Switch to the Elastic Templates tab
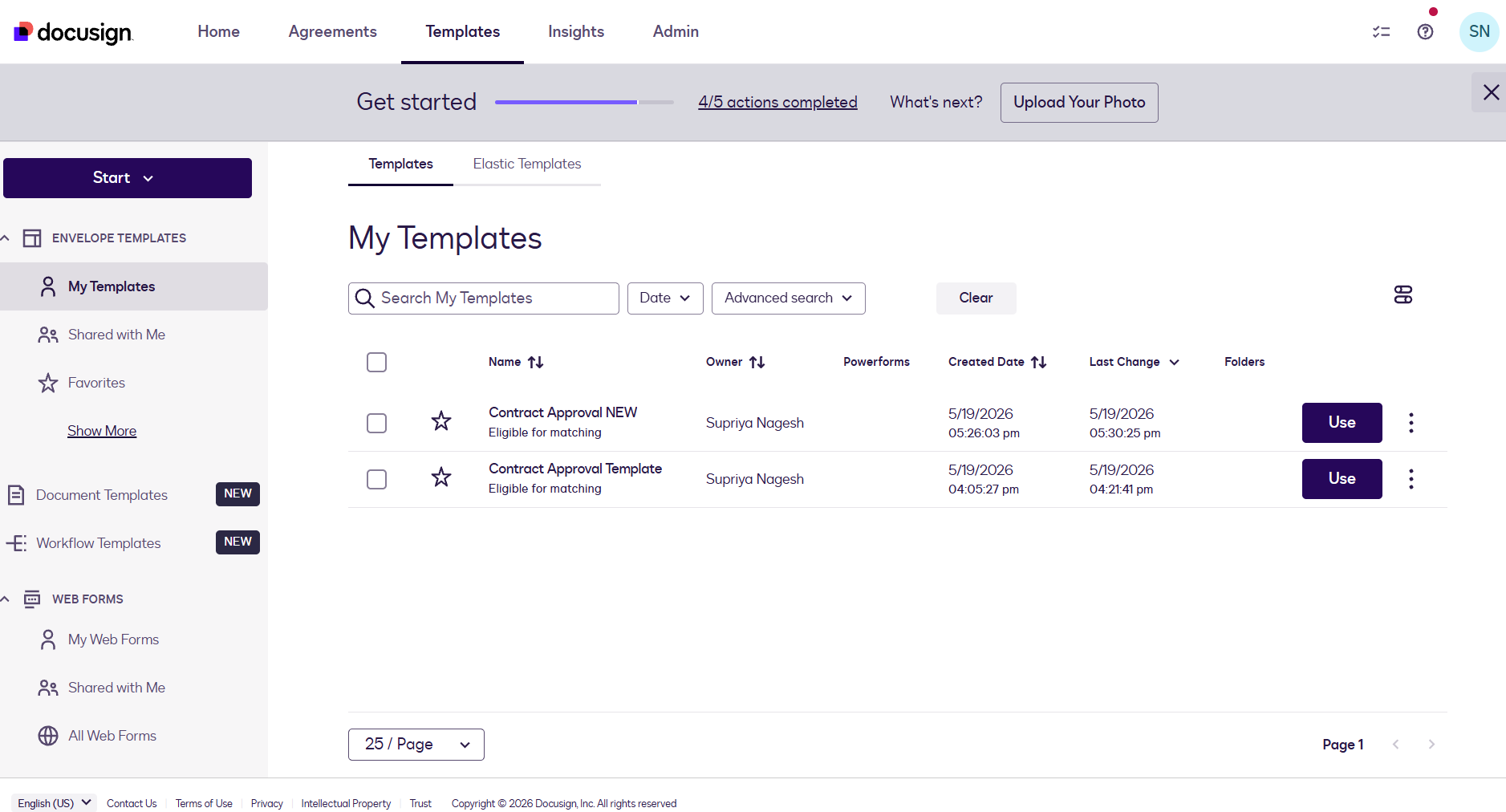The height and width of the screenshot is (812, 1506). coord(527,164)
